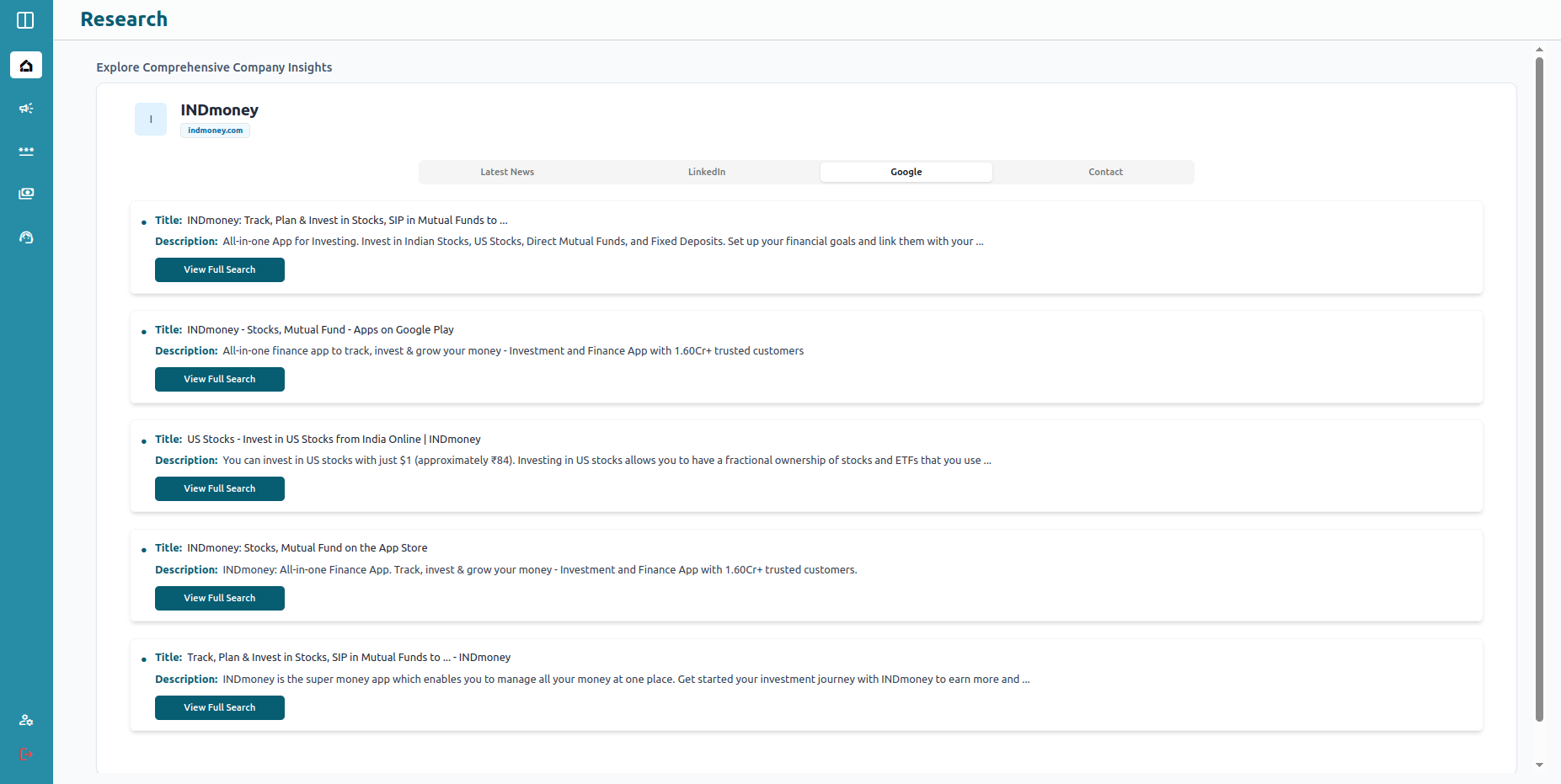This screenshot has width=1561, height=784.
Task: View Full Search for App Store result
Action: tap(220, 598)
